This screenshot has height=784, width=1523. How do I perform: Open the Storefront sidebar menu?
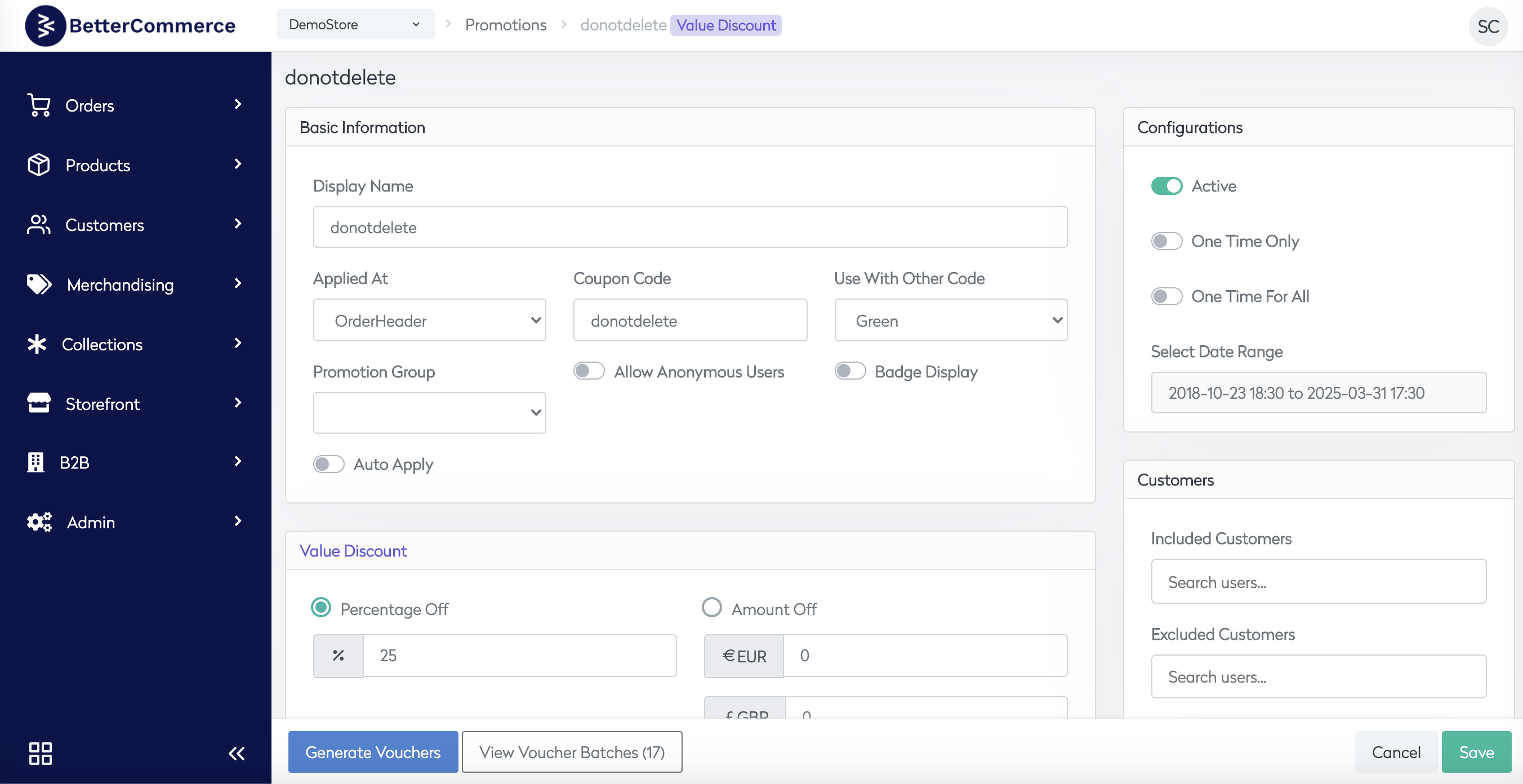(135, 404)
